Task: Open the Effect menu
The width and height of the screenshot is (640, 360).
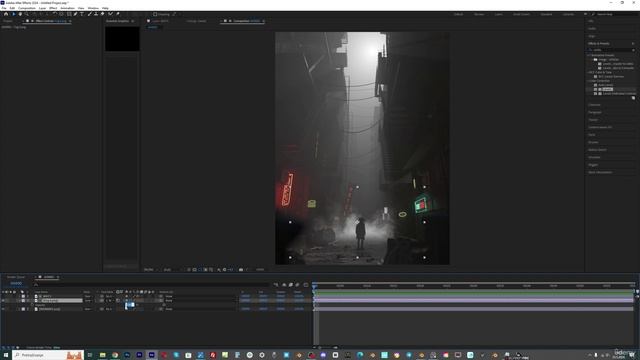Action: point(53,8)
